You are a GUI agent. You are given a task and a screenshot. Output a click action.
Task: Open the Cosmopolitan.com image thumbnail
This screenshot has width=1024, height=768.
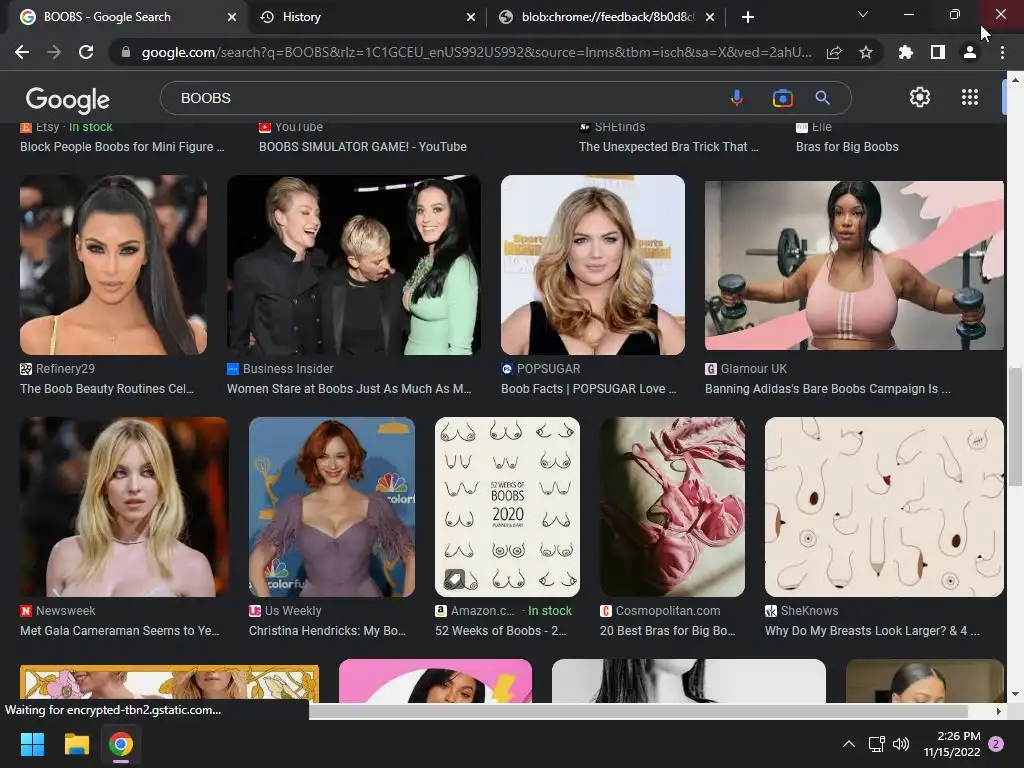click(672, 507)
